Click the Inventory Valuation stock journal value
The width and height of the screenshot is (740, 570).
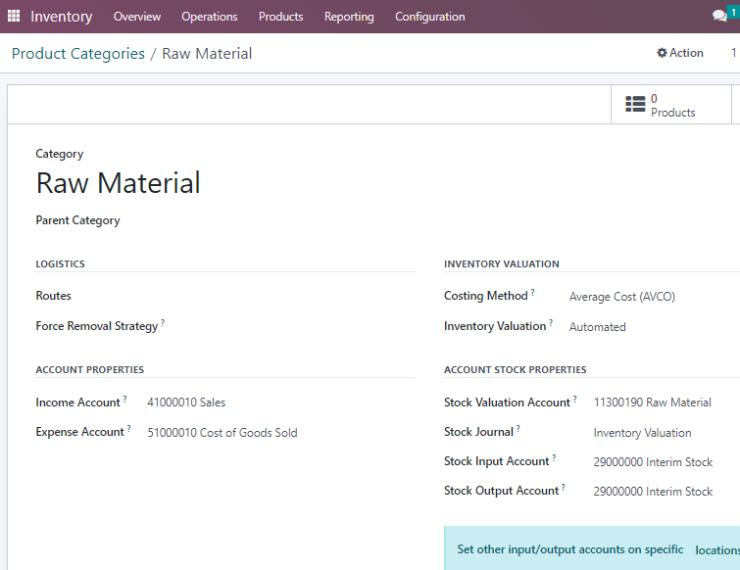[x=642, y=433]
